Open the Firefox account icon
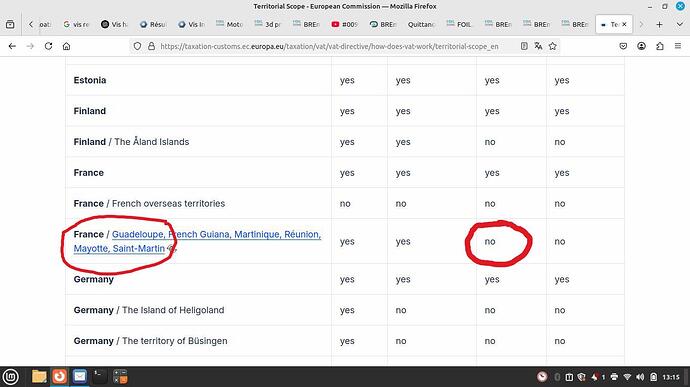This screenshot has height=387, width=690. pos(642,46)
